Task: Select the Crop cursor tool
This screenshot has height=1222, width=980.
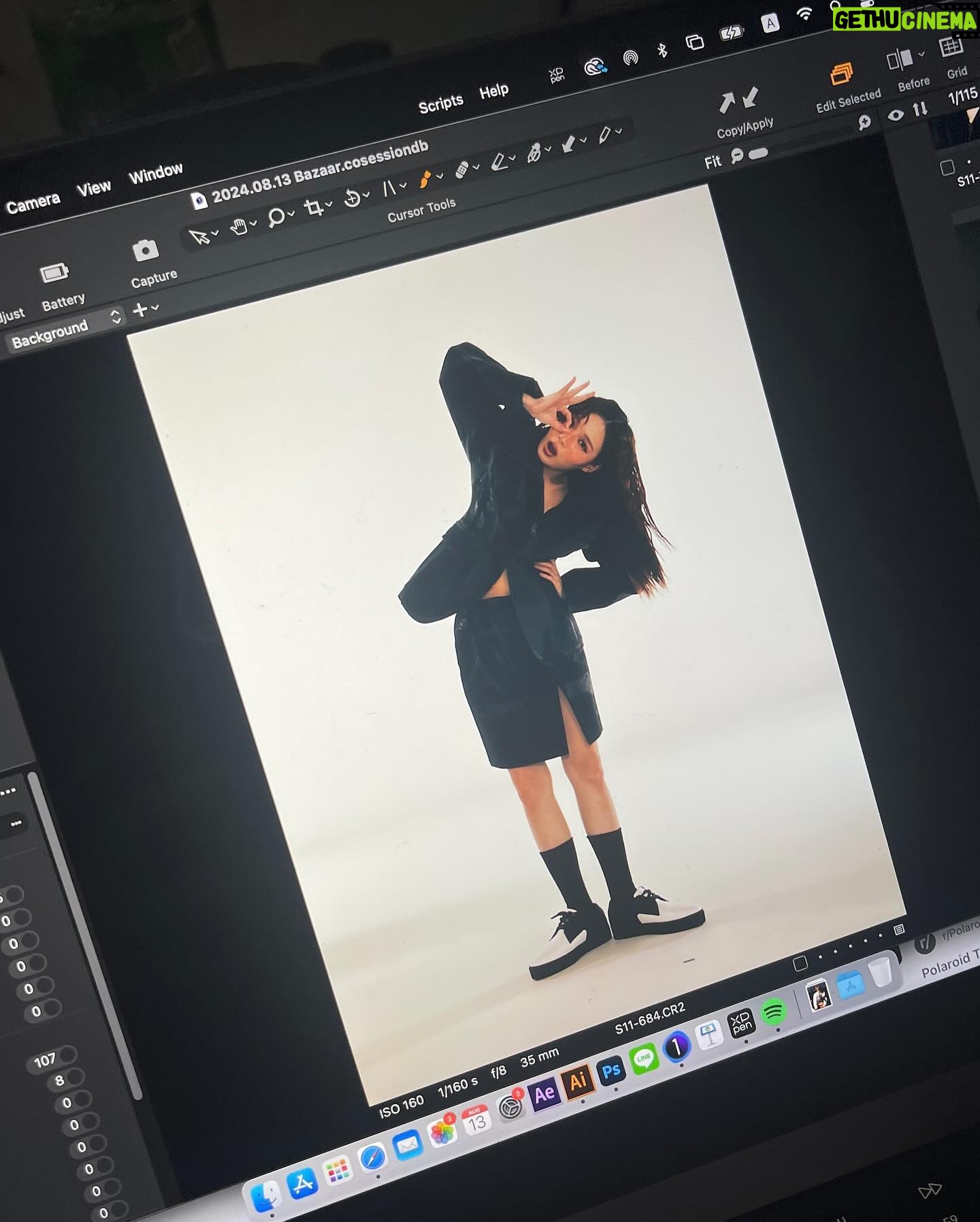Action: pos(313,208)
